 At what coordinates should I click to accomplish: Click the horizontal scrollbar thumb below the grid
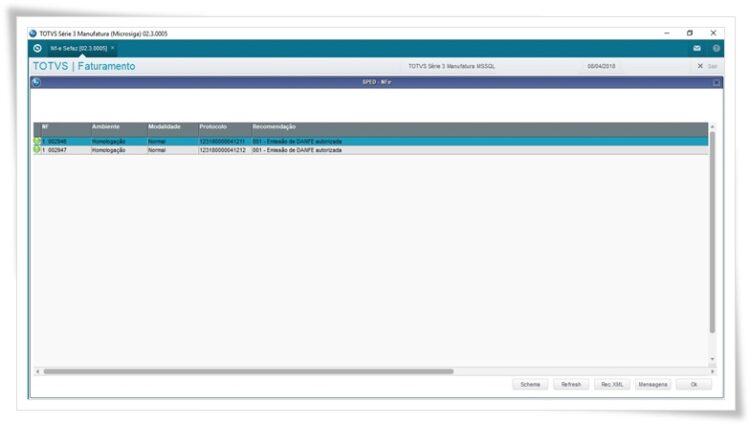point(248,371)
